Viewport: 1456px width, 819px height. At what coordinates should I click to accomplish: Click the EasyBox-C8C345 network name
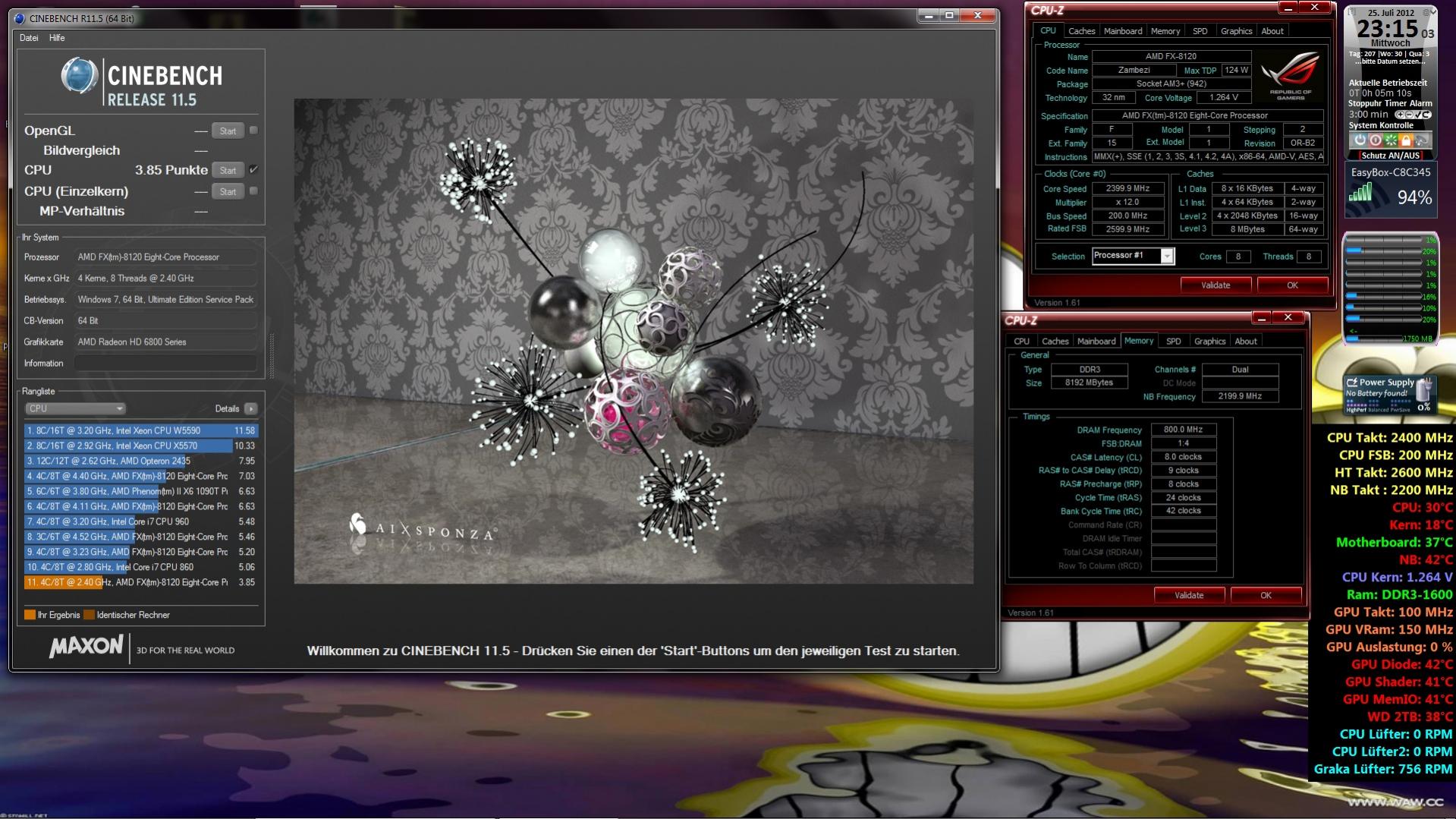1391,172
